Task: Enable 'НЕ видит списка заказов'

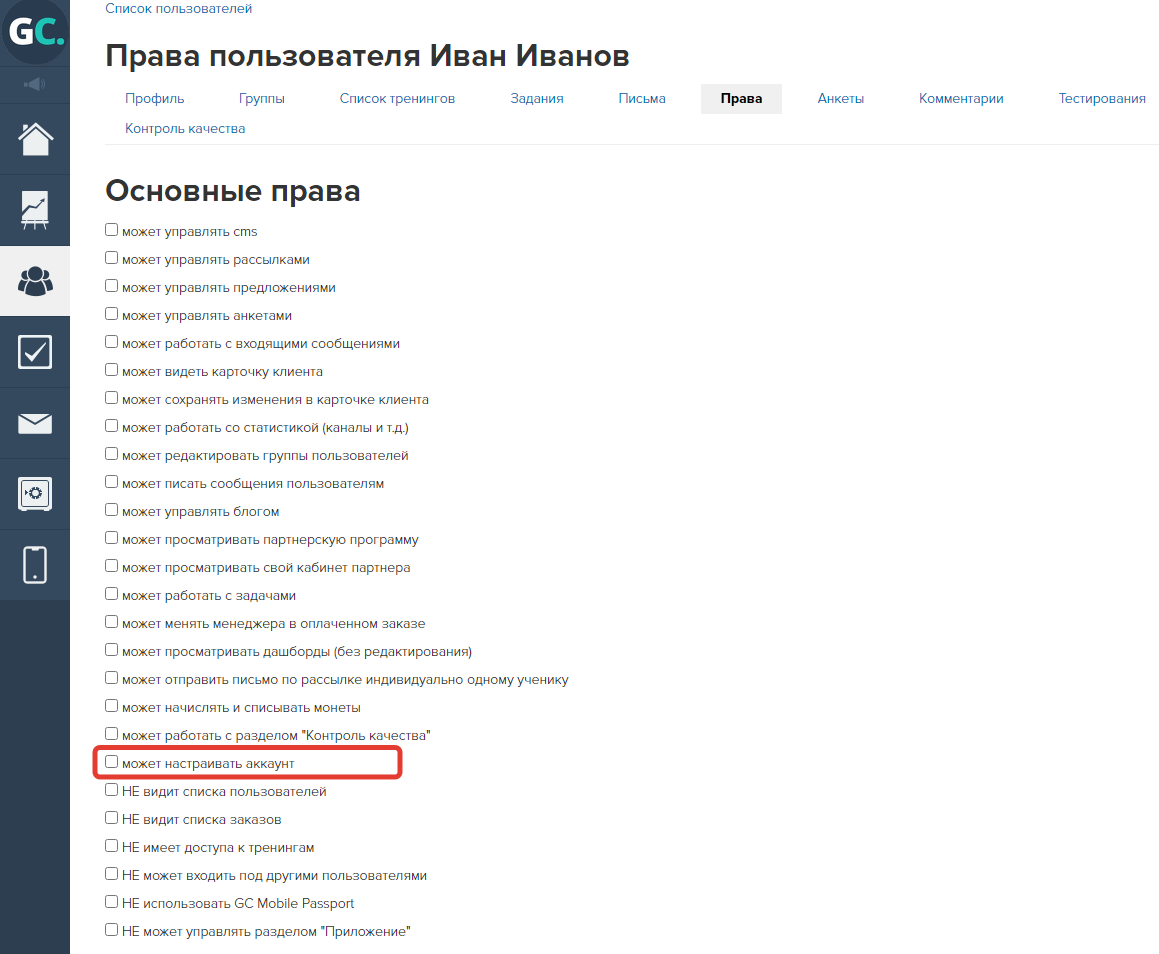Action: 112,819
